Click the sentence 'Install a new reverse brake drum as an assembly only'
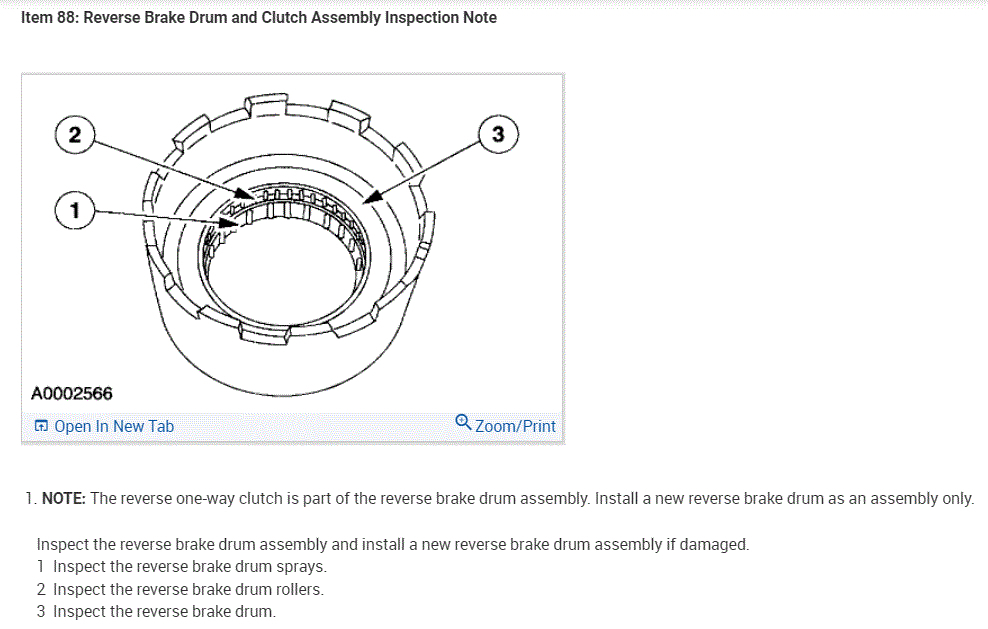The width and height of the screenshot is (988, 629). point(784,498)
